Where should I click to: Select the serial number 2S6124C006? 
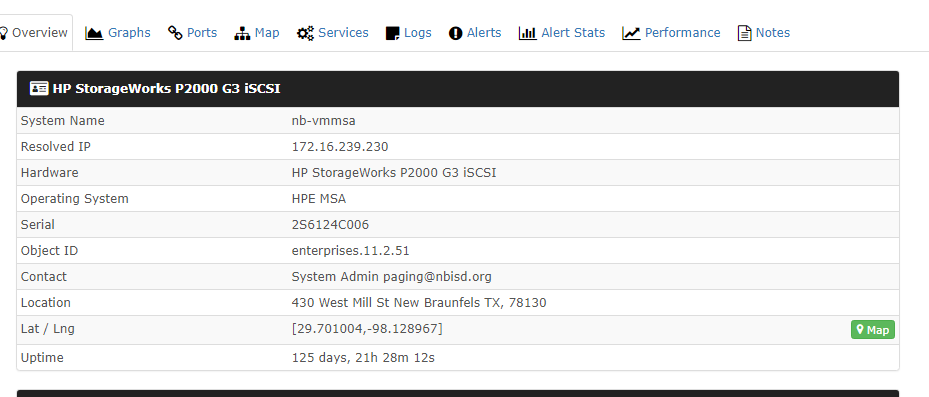coord(330,225)
